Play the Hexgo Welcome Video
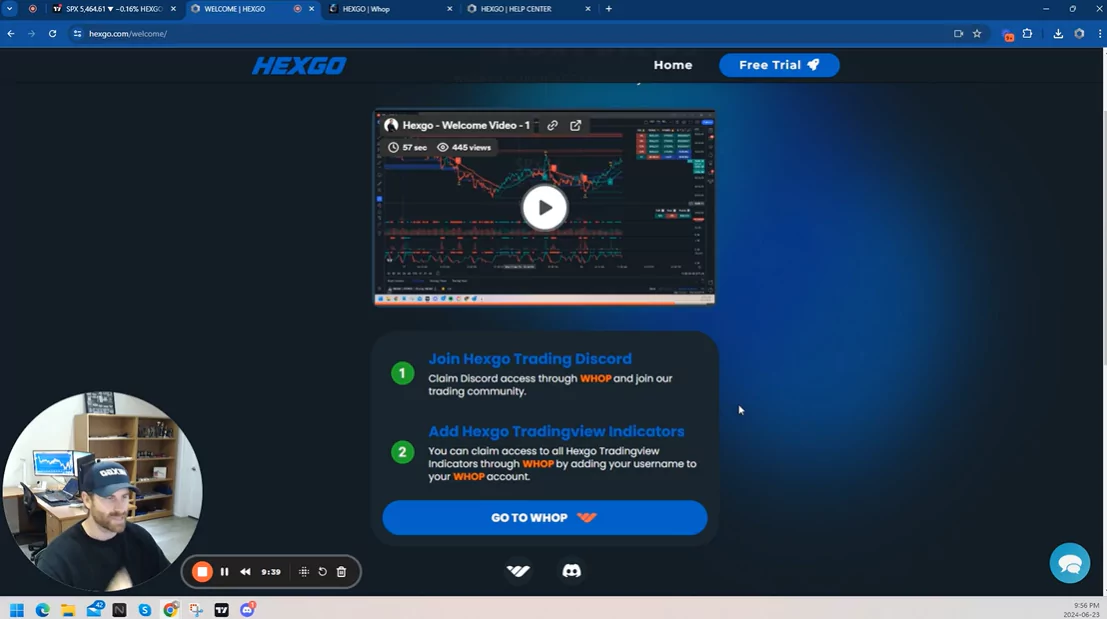Image resolution: width=1107 pixels, height=619 pixels. (x=544, y=207)
